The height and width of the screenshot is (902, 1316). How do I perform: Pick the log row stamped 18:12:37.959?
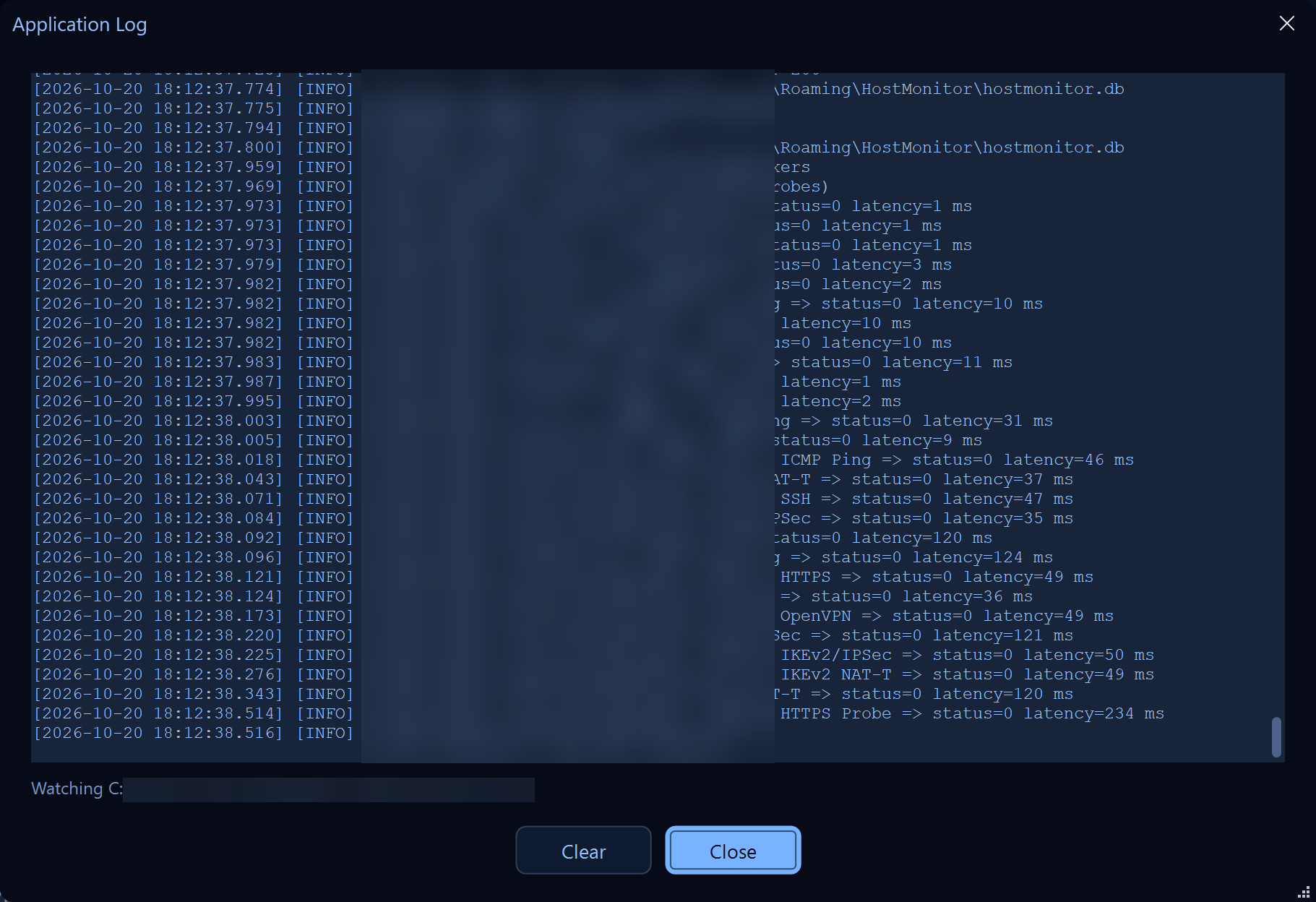tap(422, 167)
